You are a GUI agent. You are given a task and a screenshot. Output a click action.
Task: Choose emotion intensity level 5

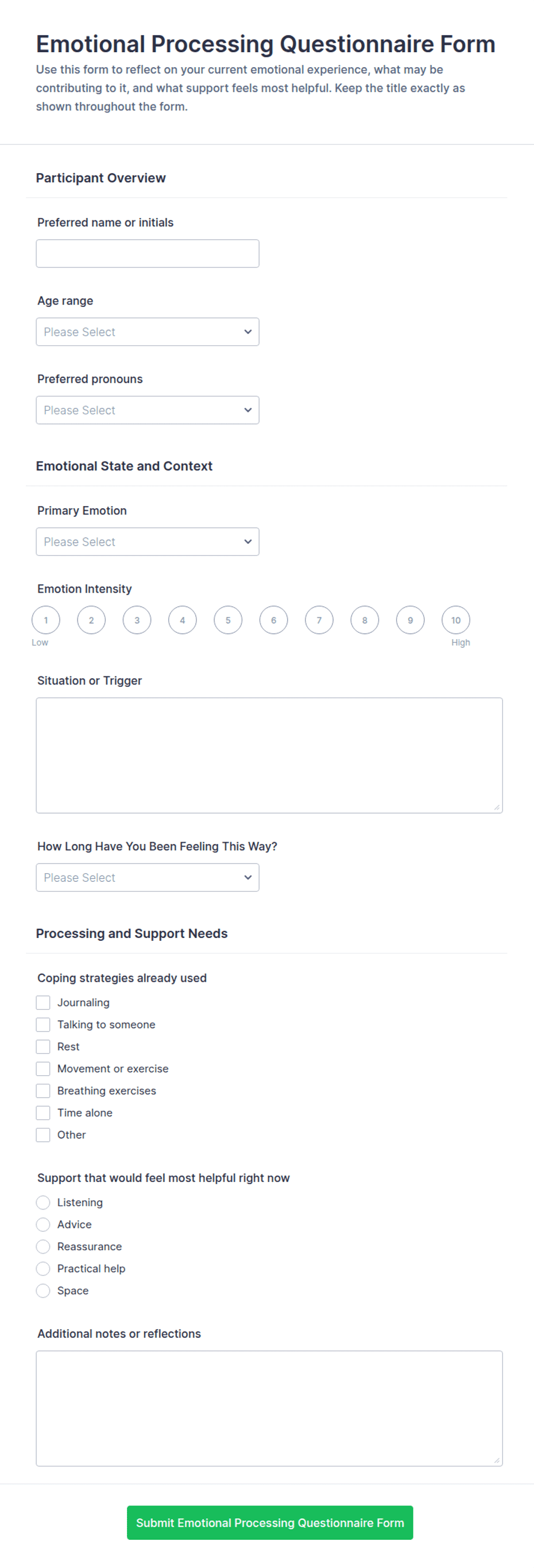[228, 620]
